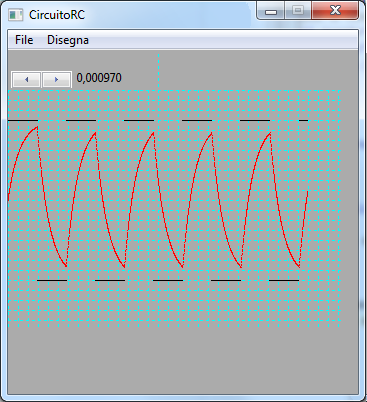Maximize the CircuitoRC window
Screen dimensions: 367x402
pos(298,11)
